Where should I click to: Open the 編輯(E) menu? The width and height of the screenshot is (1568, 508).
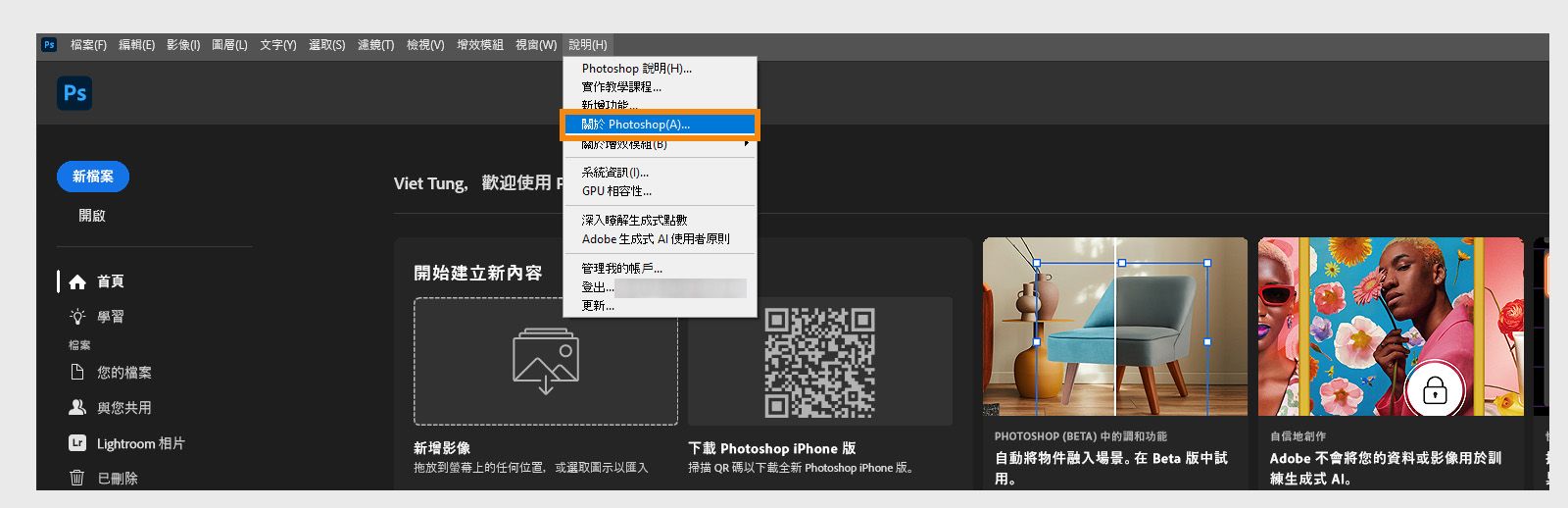136,45
